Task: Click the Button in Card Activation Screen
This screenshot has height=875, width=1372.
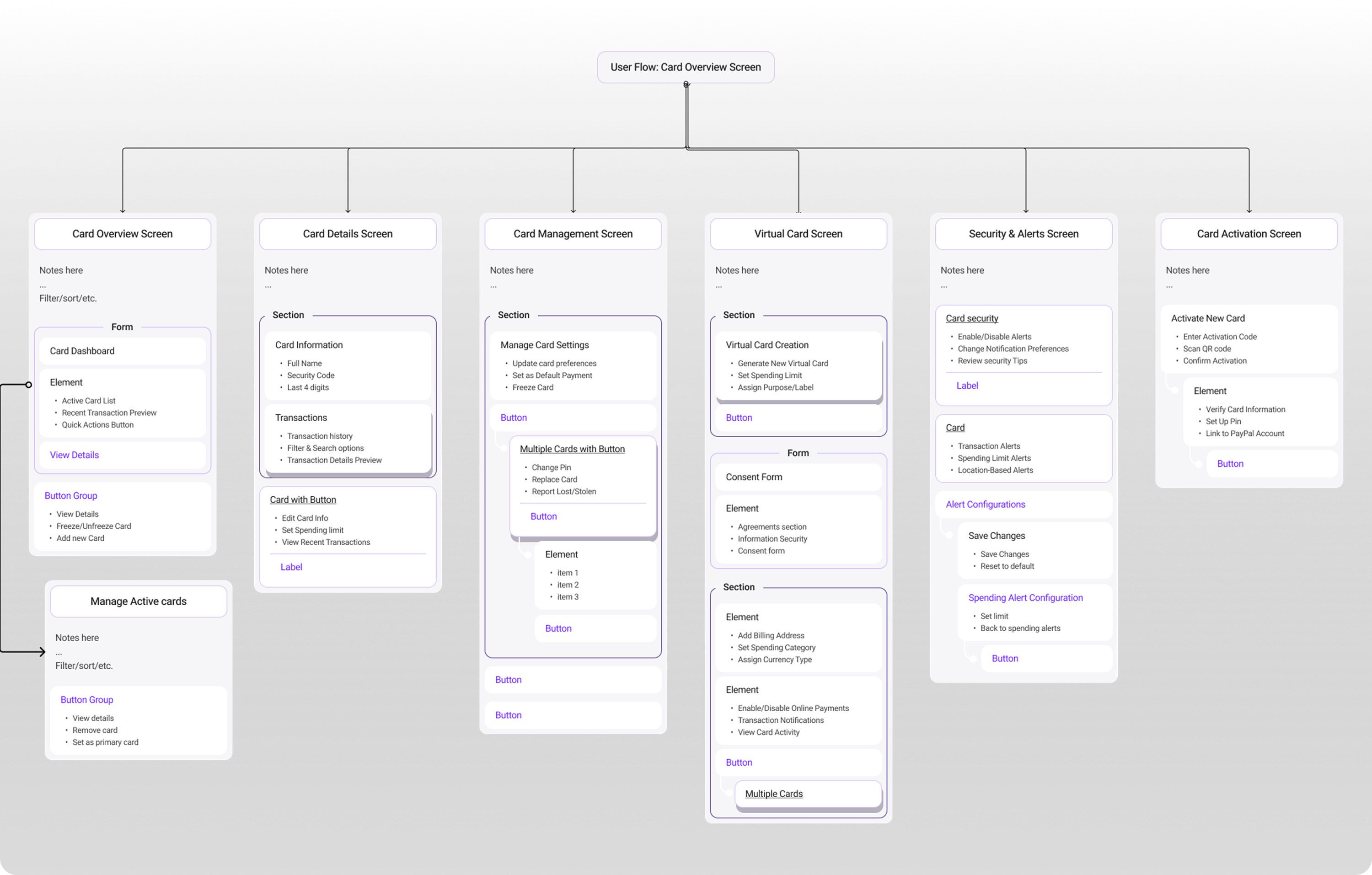Action: point(1230,463)
